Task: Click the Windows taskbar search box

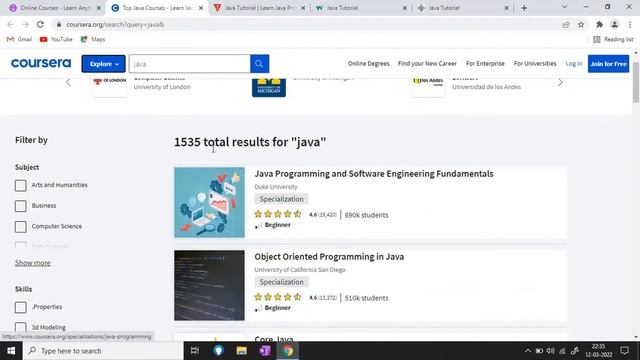Action: coord(103,351)
